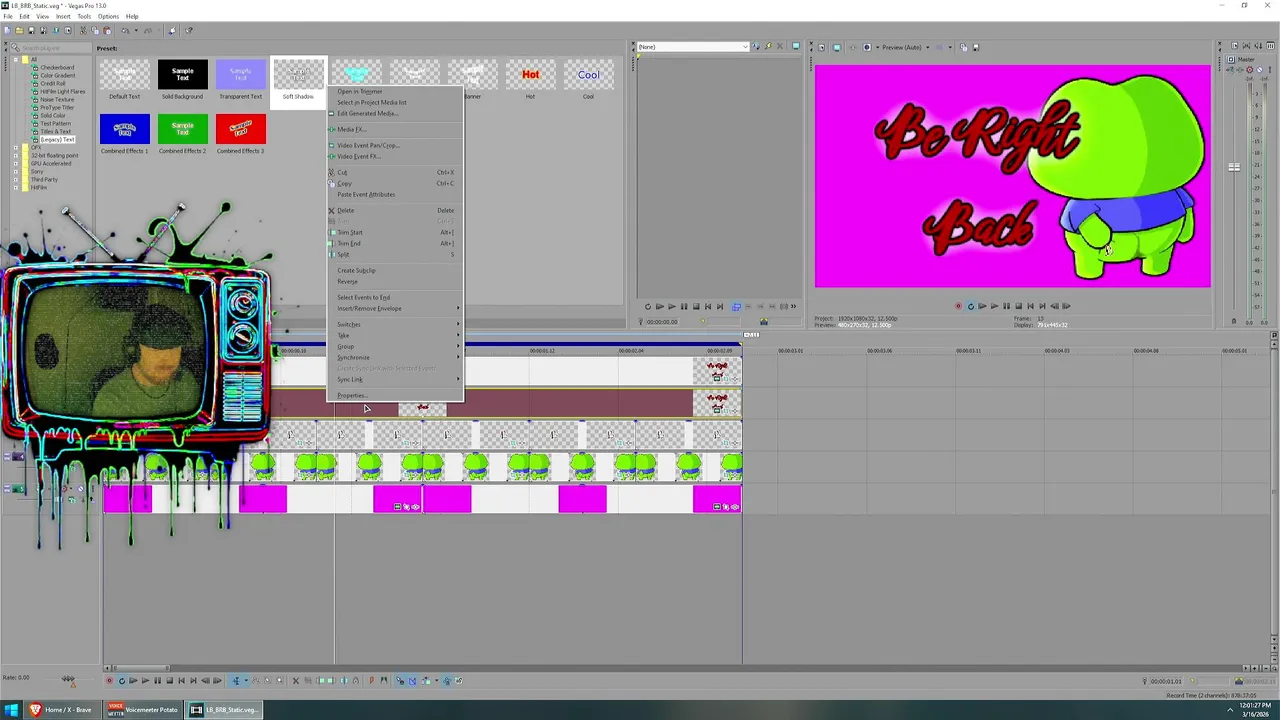
Task: Expand the GPU Accelerated folder
Action: (15, 164)
